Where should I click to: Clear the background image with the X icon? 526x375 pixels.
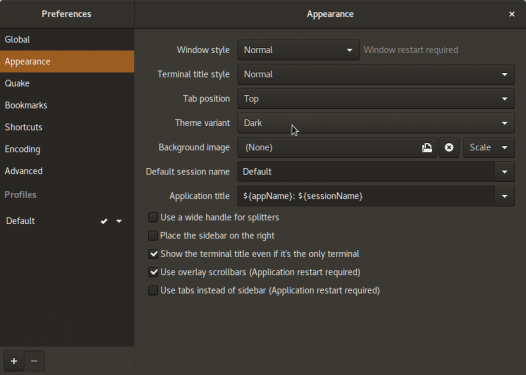(449, 148)
